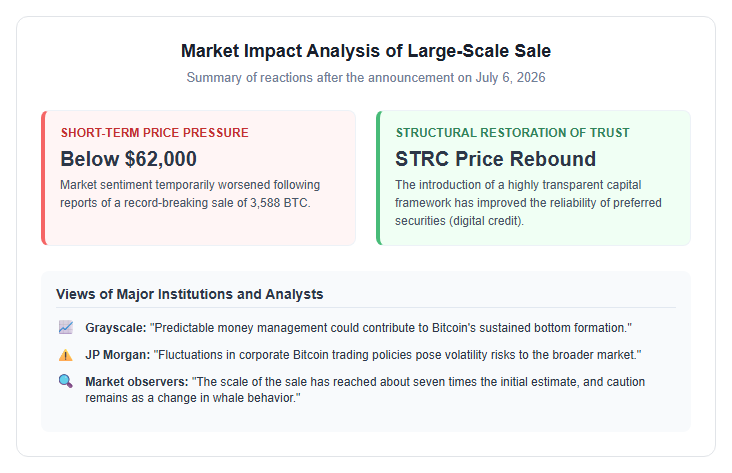Select the 'Market Impact Analysis of Large-Scale Sale' title

[x=366, y=51]
